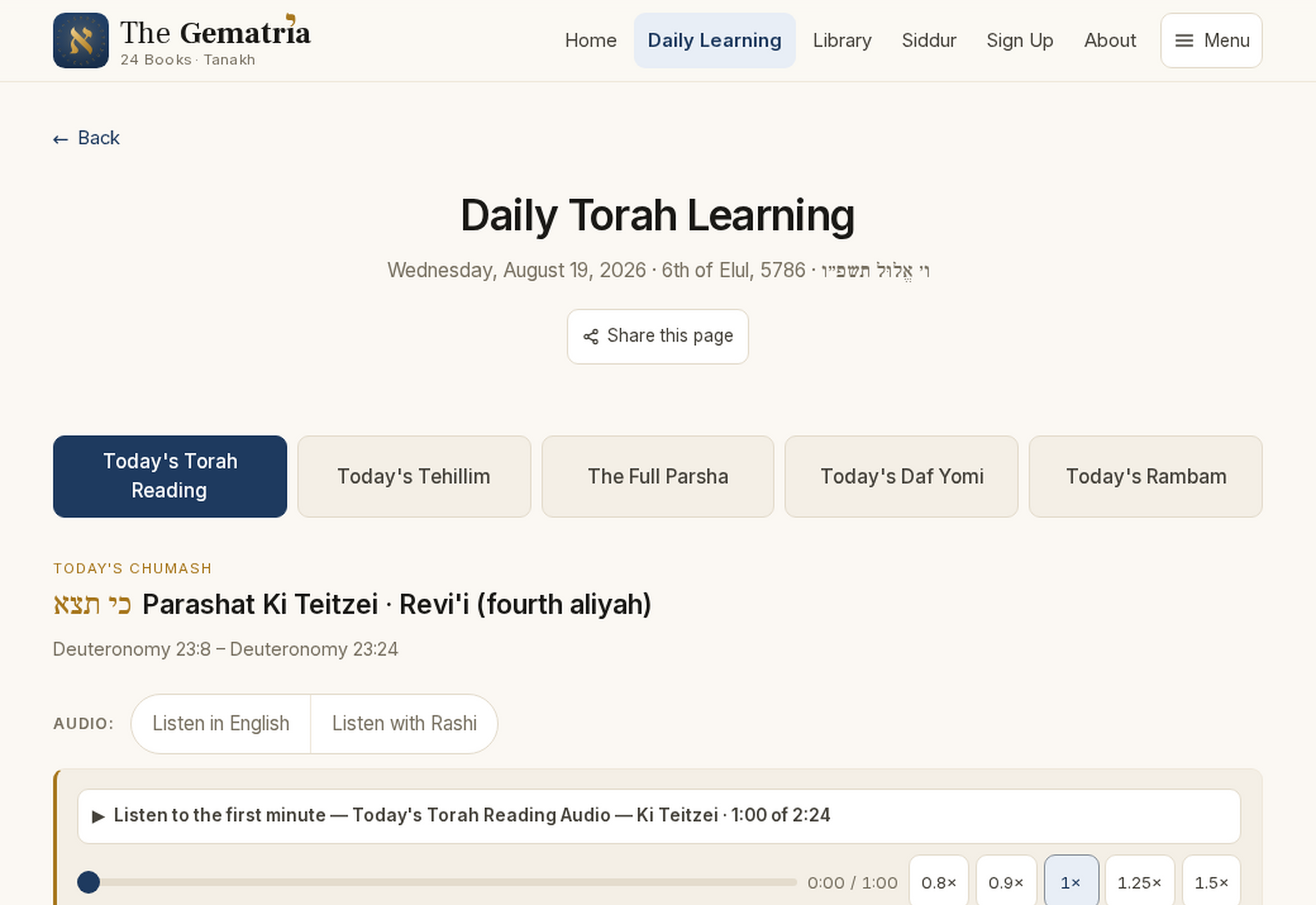This screenshot has height=905, width=1316.
Task: Click the audio progress slider handle
Action: point(89,882)
